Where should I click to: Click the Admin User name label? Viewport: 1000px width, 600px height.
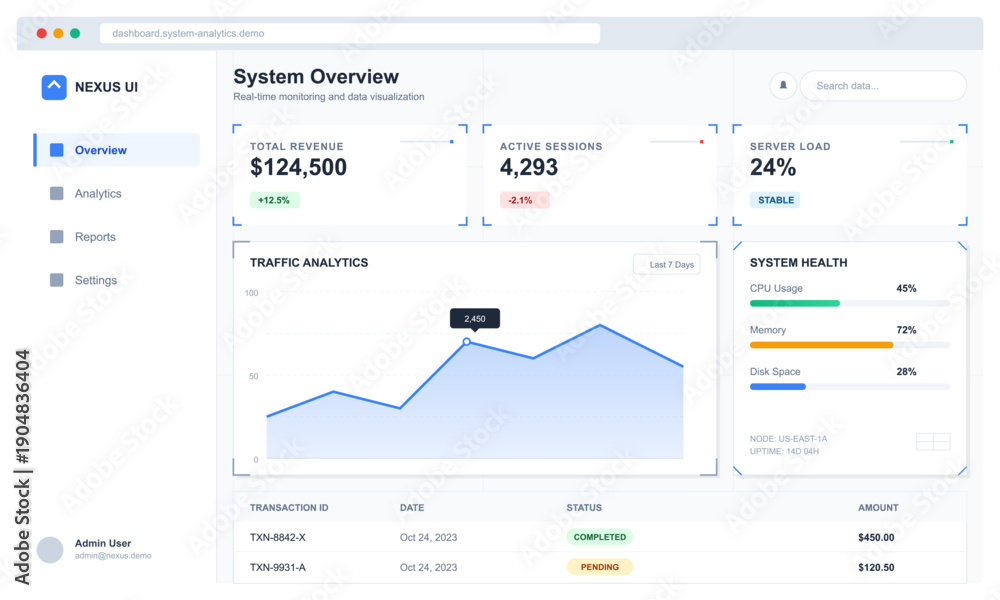click(x=103, y=543)
